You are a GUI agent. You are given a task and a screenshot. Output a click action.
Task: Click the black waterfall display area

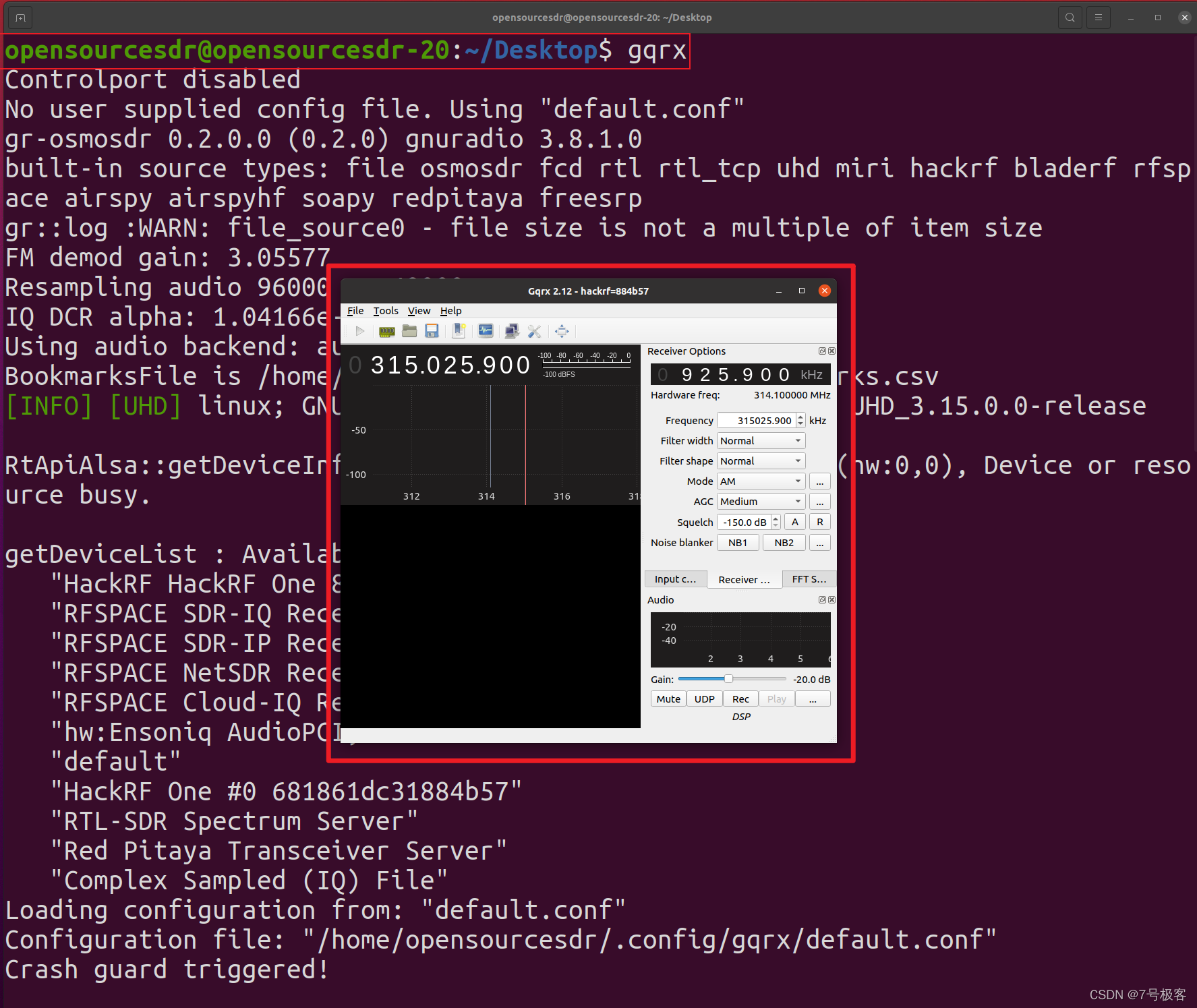[490, 616]
